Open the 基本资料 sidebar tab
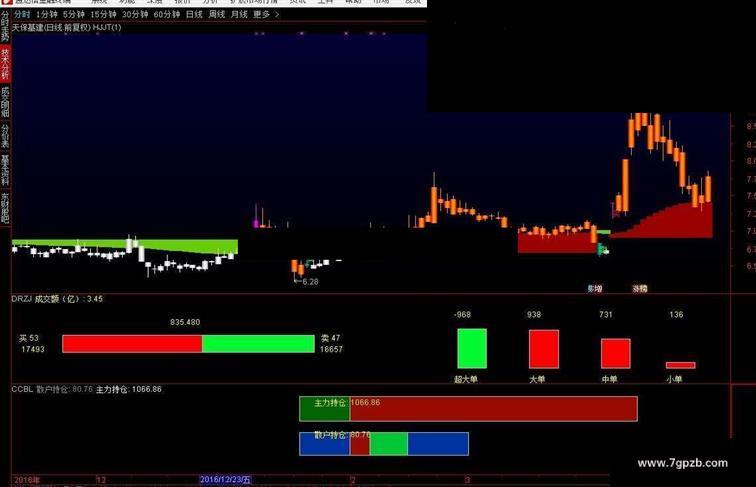The height and width of the screenshot is (487, 756). tap(5, 170)
